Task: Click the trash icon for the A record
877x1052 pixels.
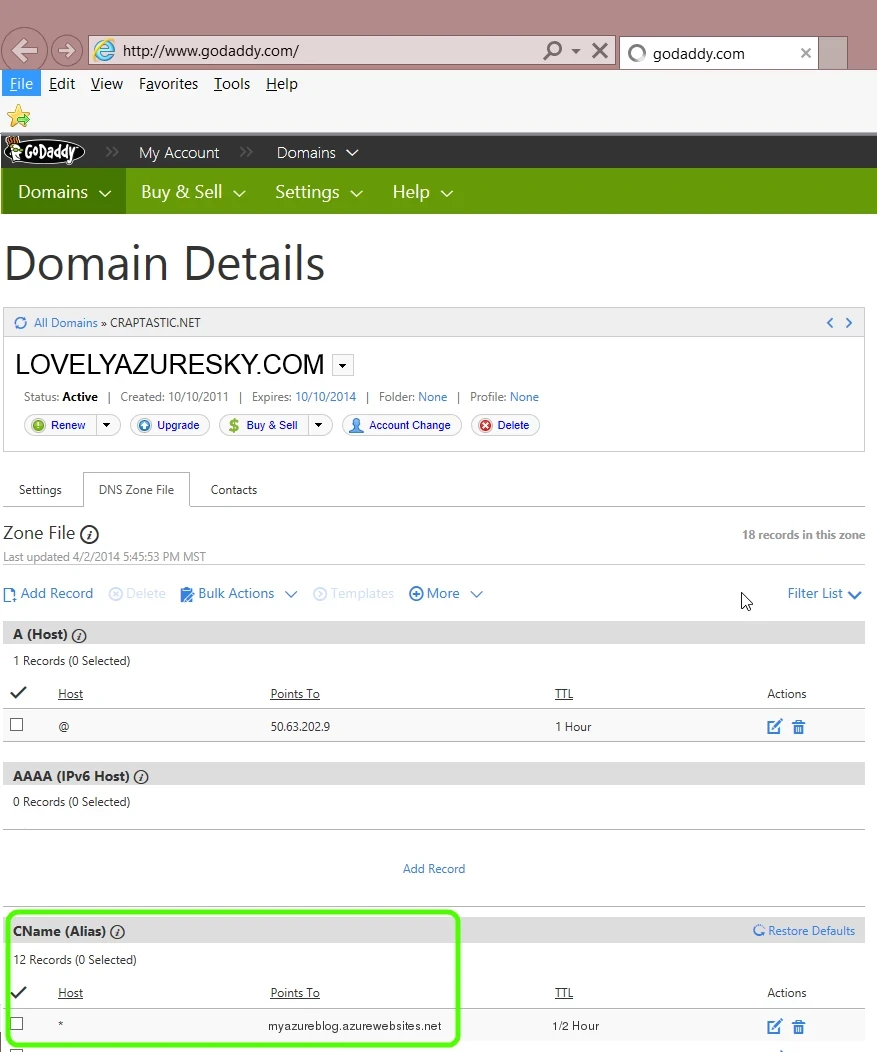Action: [798, 727]
